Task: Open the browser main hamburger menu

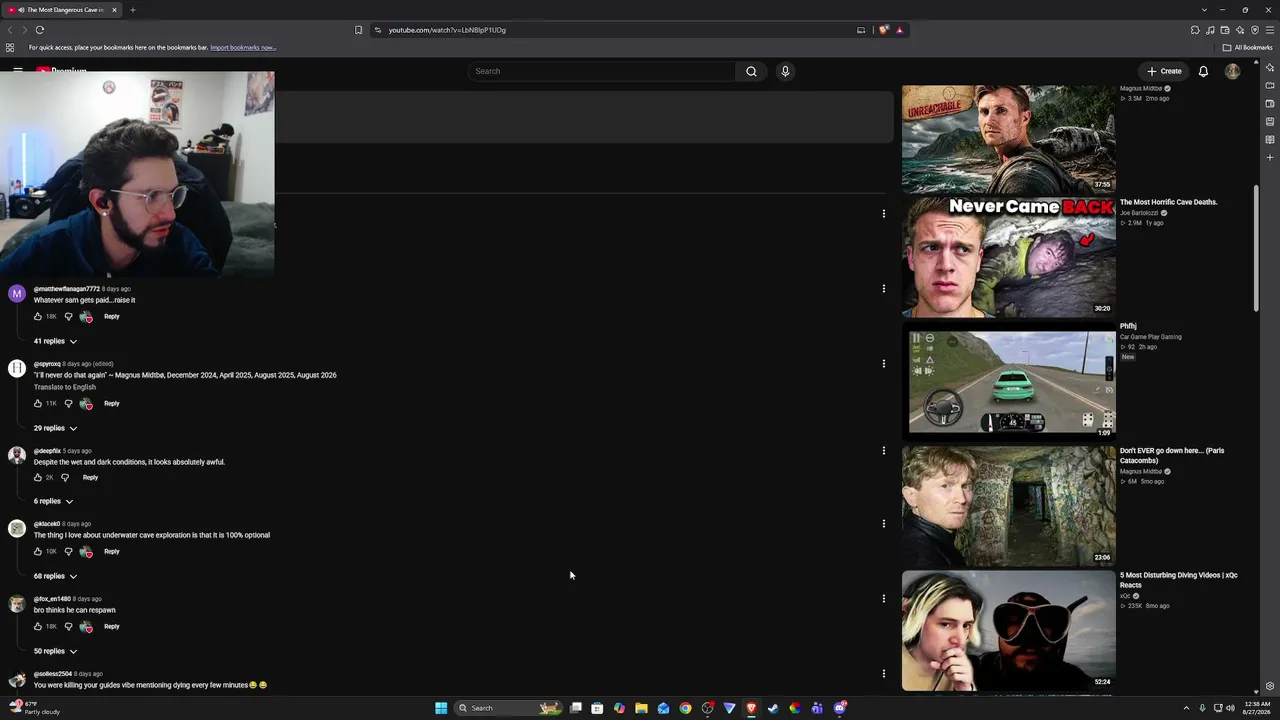Action: [1270, 30]
